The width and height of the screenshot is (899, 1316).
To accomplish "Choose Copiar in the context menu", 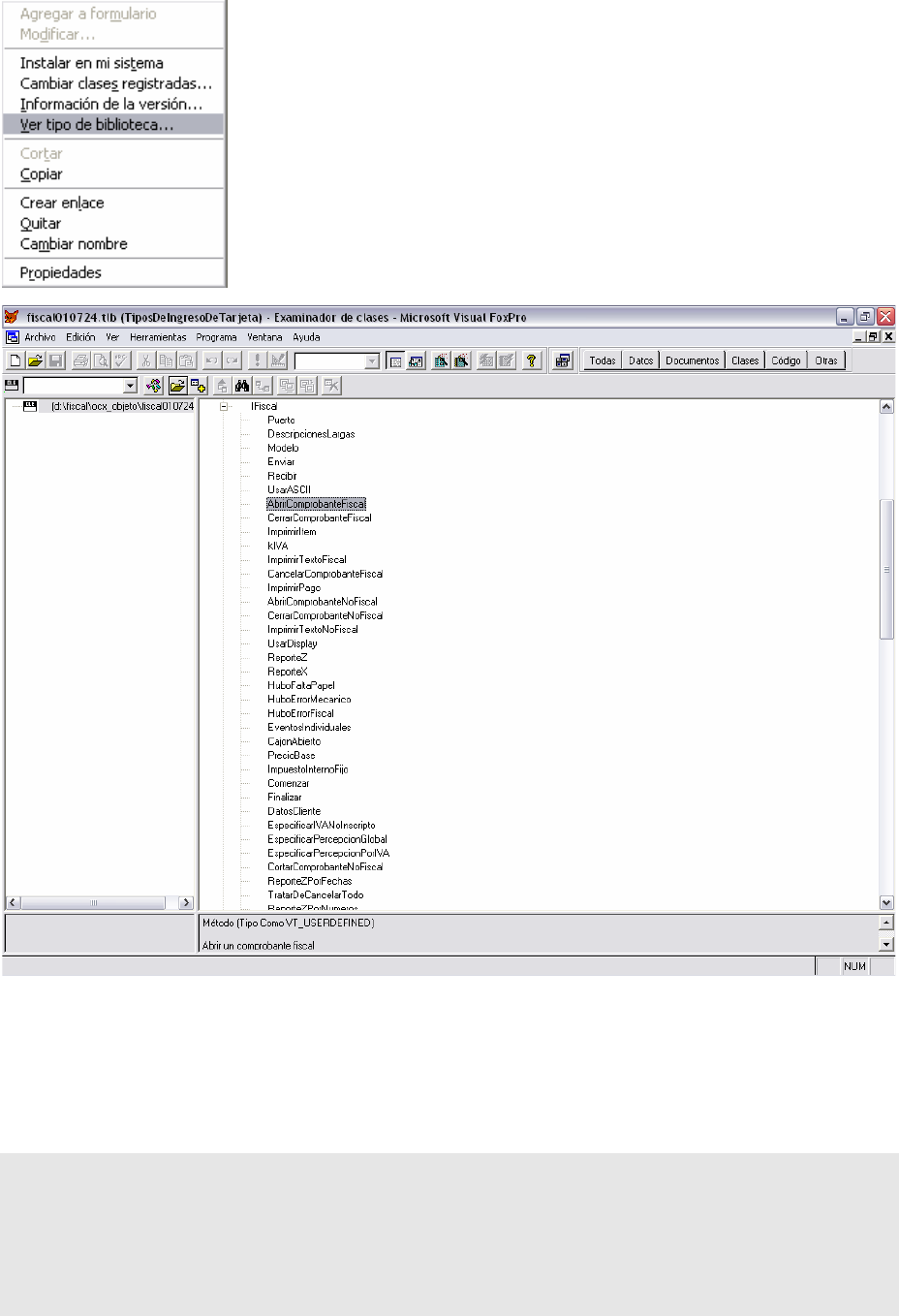I will tap(113, 174).
